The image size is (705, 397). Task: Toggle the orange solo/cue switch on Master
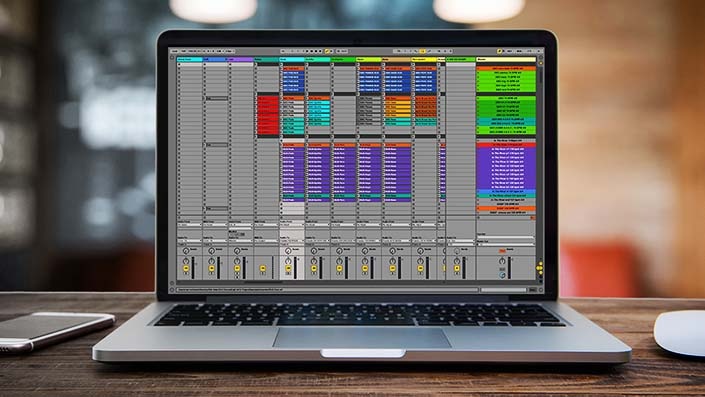pos(502,251)
